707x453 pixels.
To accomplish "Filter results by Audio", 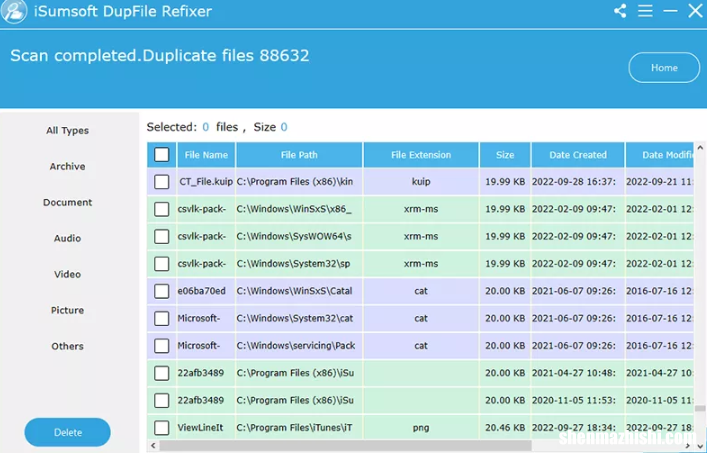I will (x=68, y=238).
